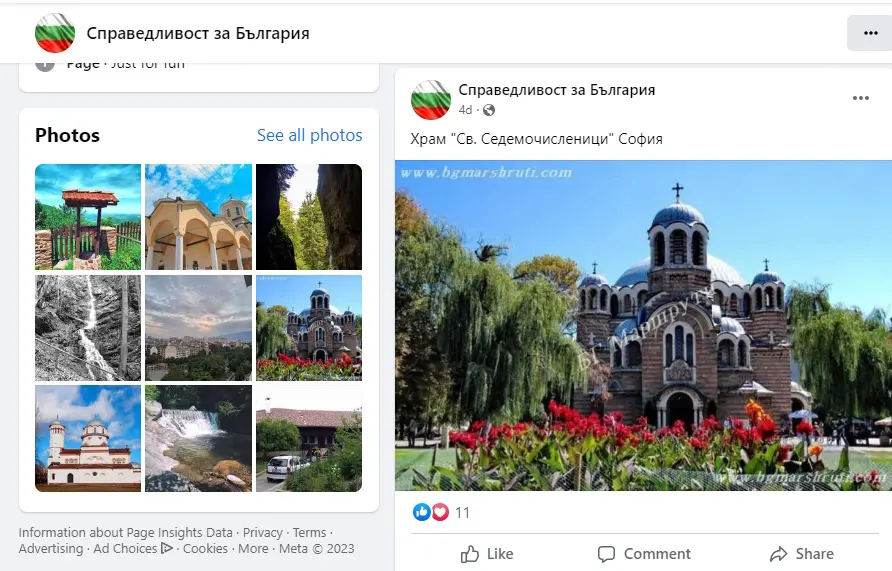Click the Comment speech bubble button

pos(644,554)
